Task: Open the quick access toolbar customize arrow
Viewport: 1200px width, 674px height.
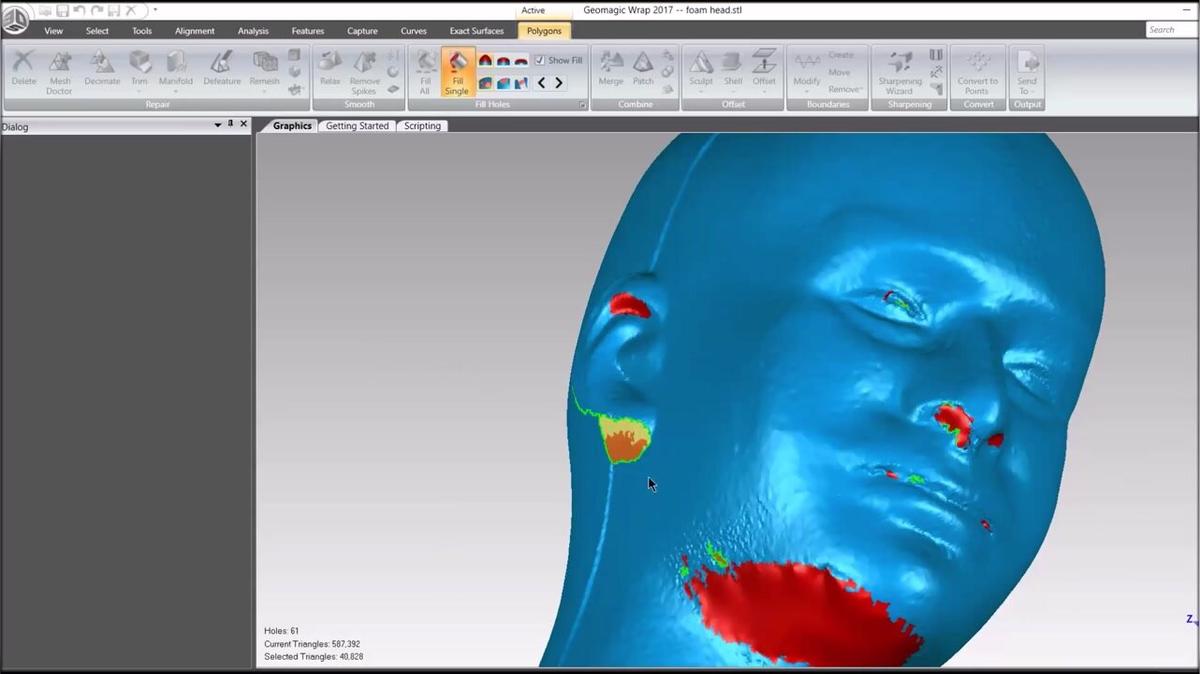Action: click(x=155, y=10)
